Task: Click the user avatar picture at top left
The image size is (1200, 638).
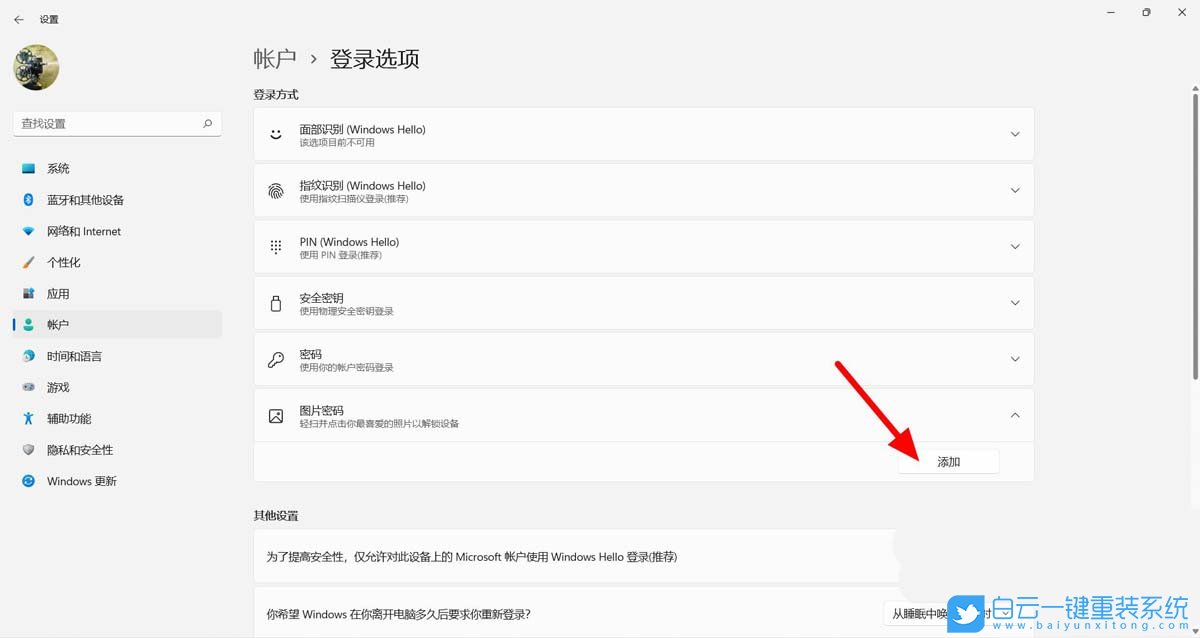Action: coord(36,67)
